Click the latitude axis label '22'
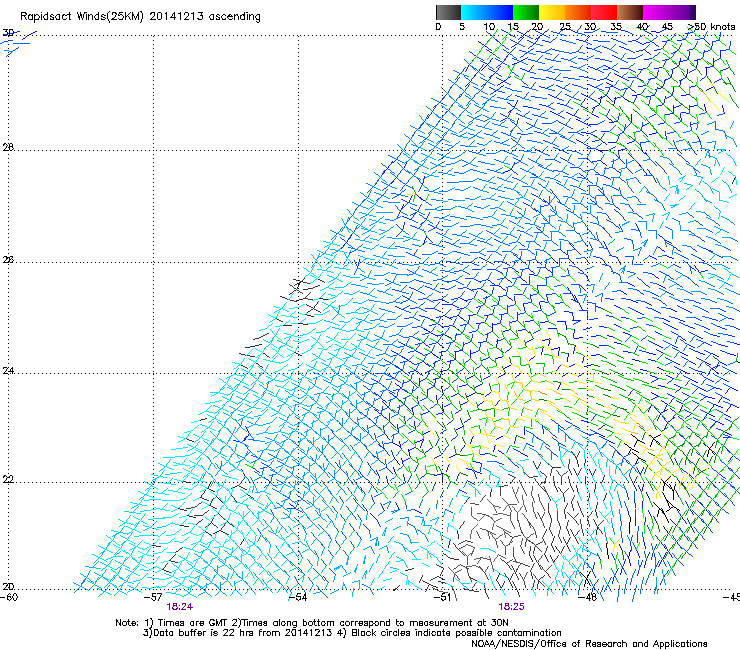The width and height of the screenshot is (740, 650). 8,480
